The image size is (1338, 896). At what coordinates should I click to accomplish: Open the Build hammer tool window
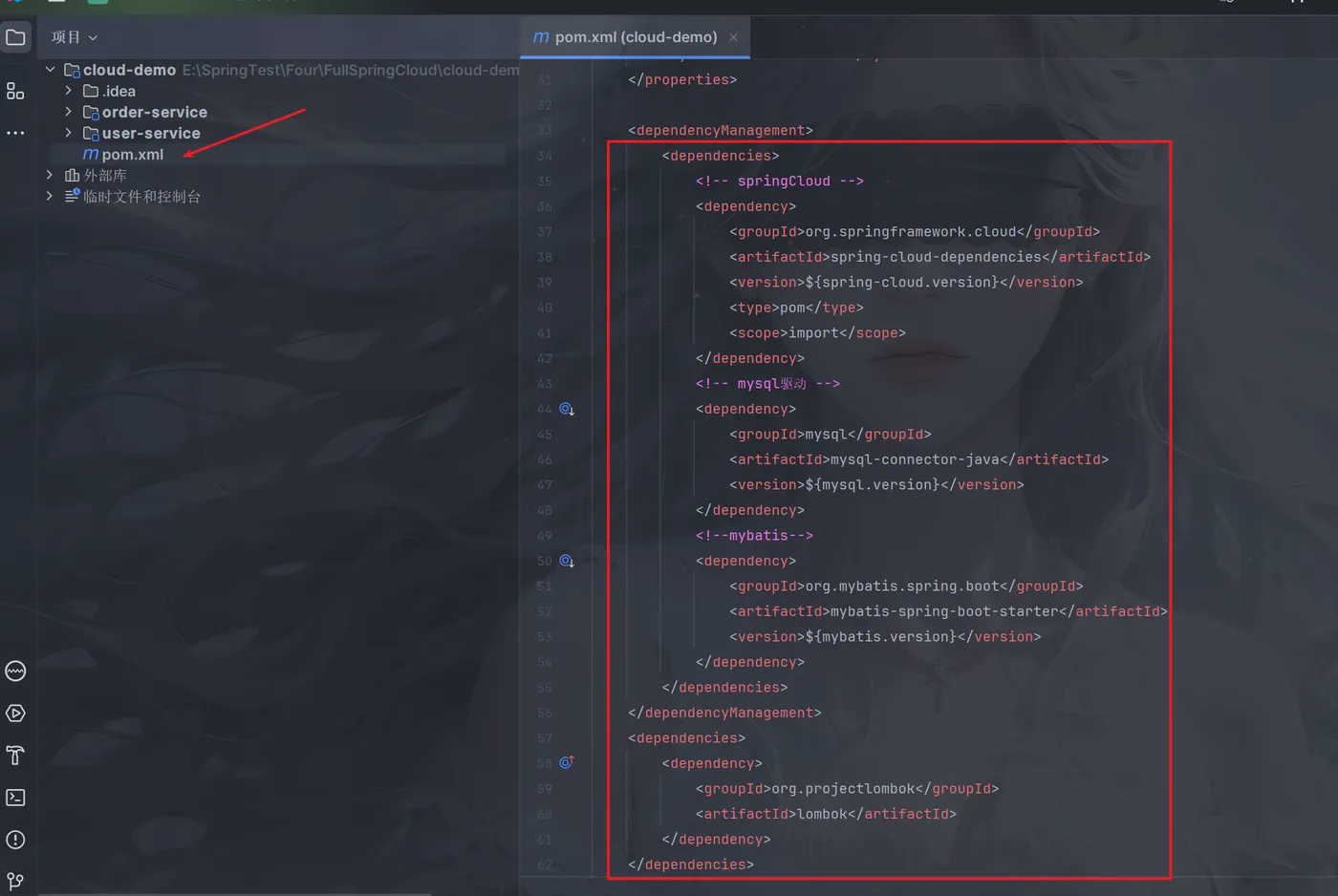[x=15, y=756]
